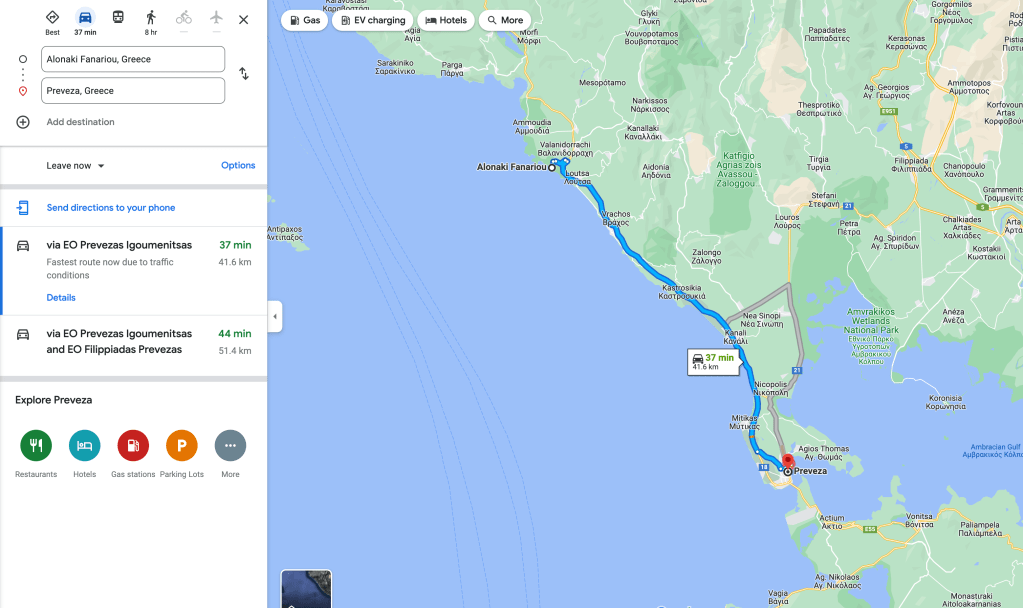Select the flights travel mode
1023x608 pixels.
click(216, 20)
